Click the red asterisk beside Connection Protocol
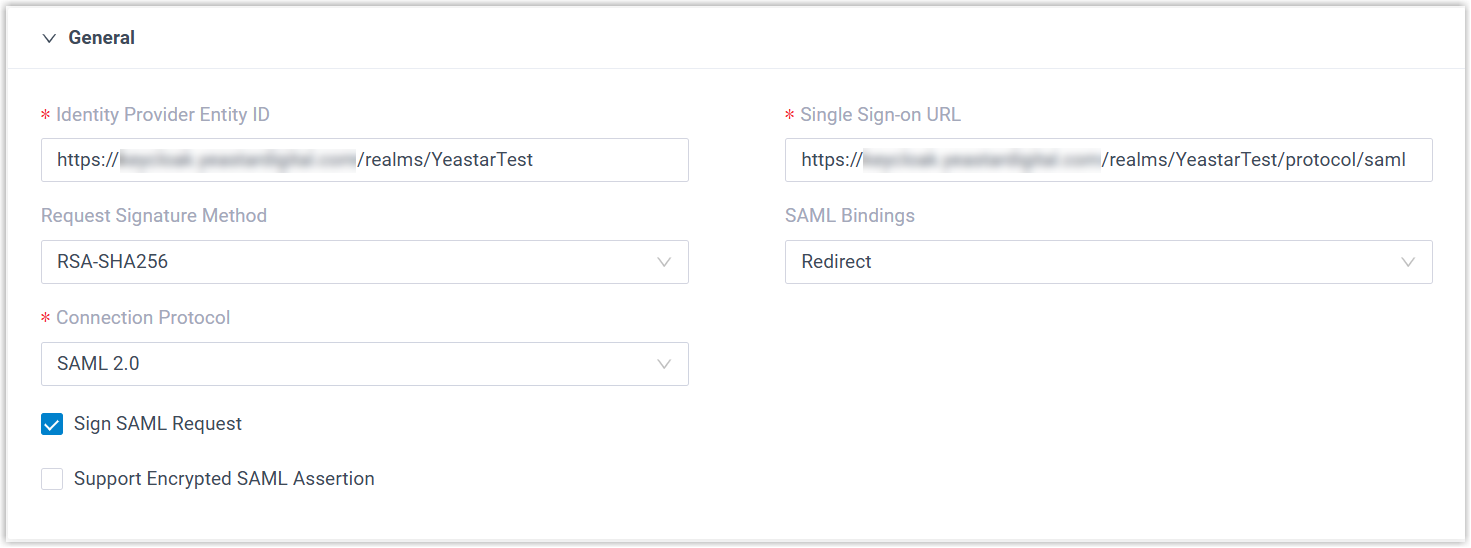The width and height of the screenshot is (1471, 548). pos(45,319)
